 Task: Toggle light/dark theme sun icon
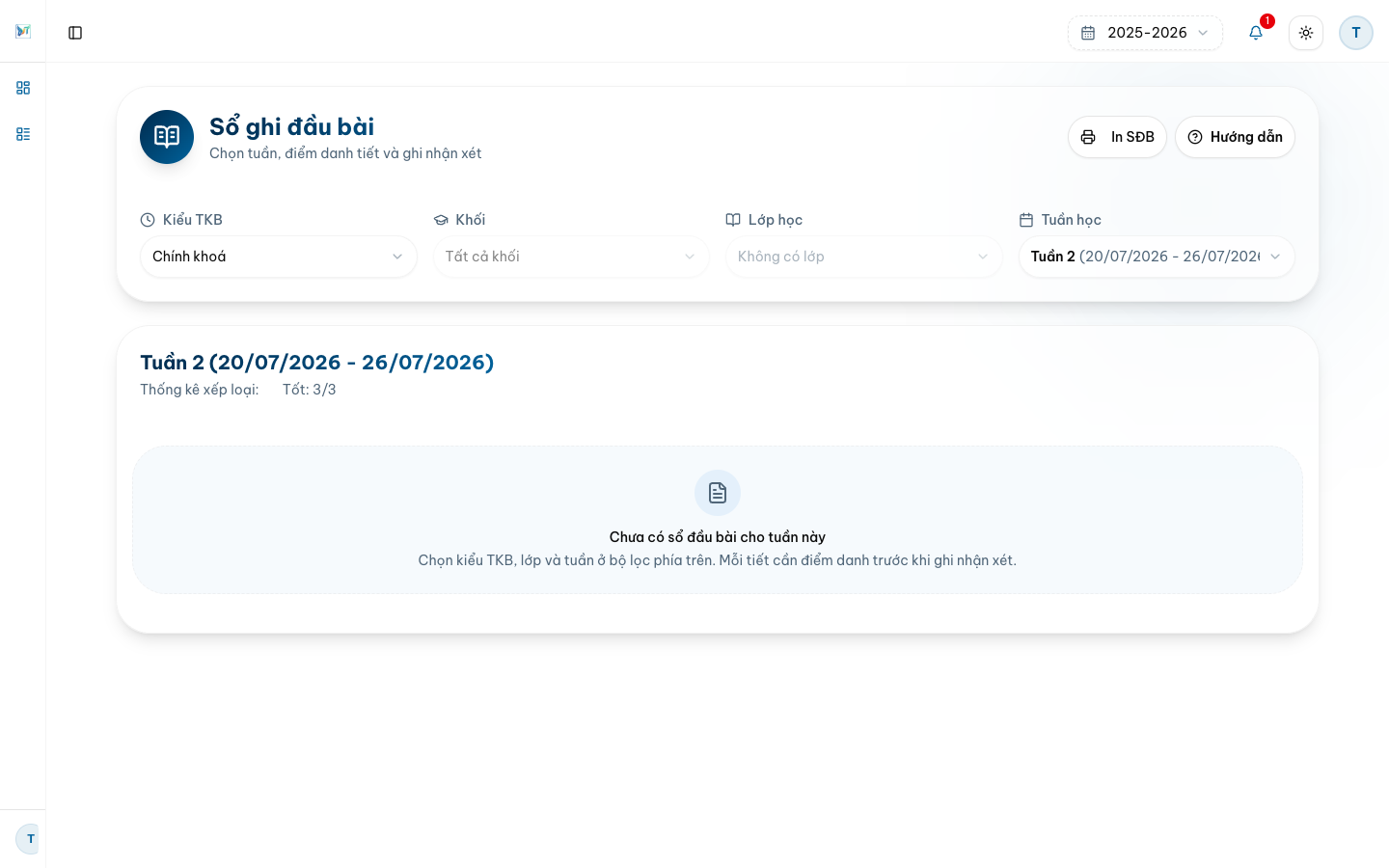click(1306, 33)
